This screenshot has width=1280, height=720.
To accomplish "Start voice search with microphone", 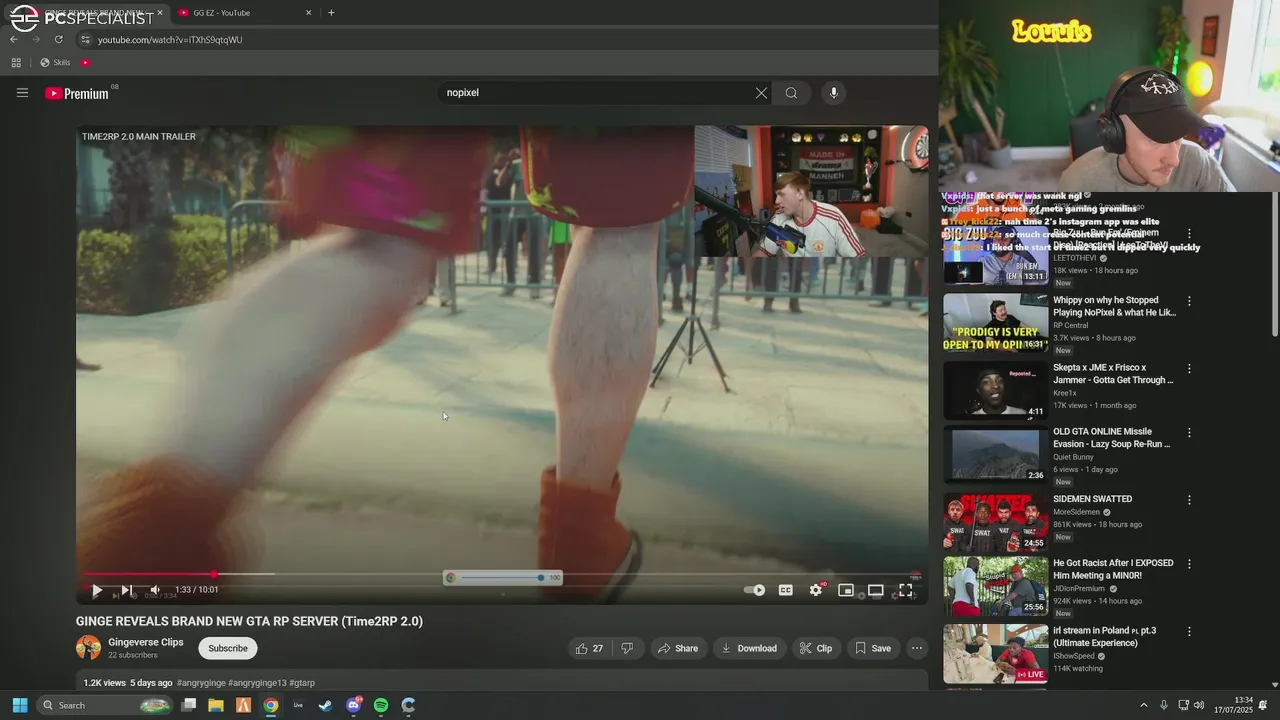I will (834, 93).
